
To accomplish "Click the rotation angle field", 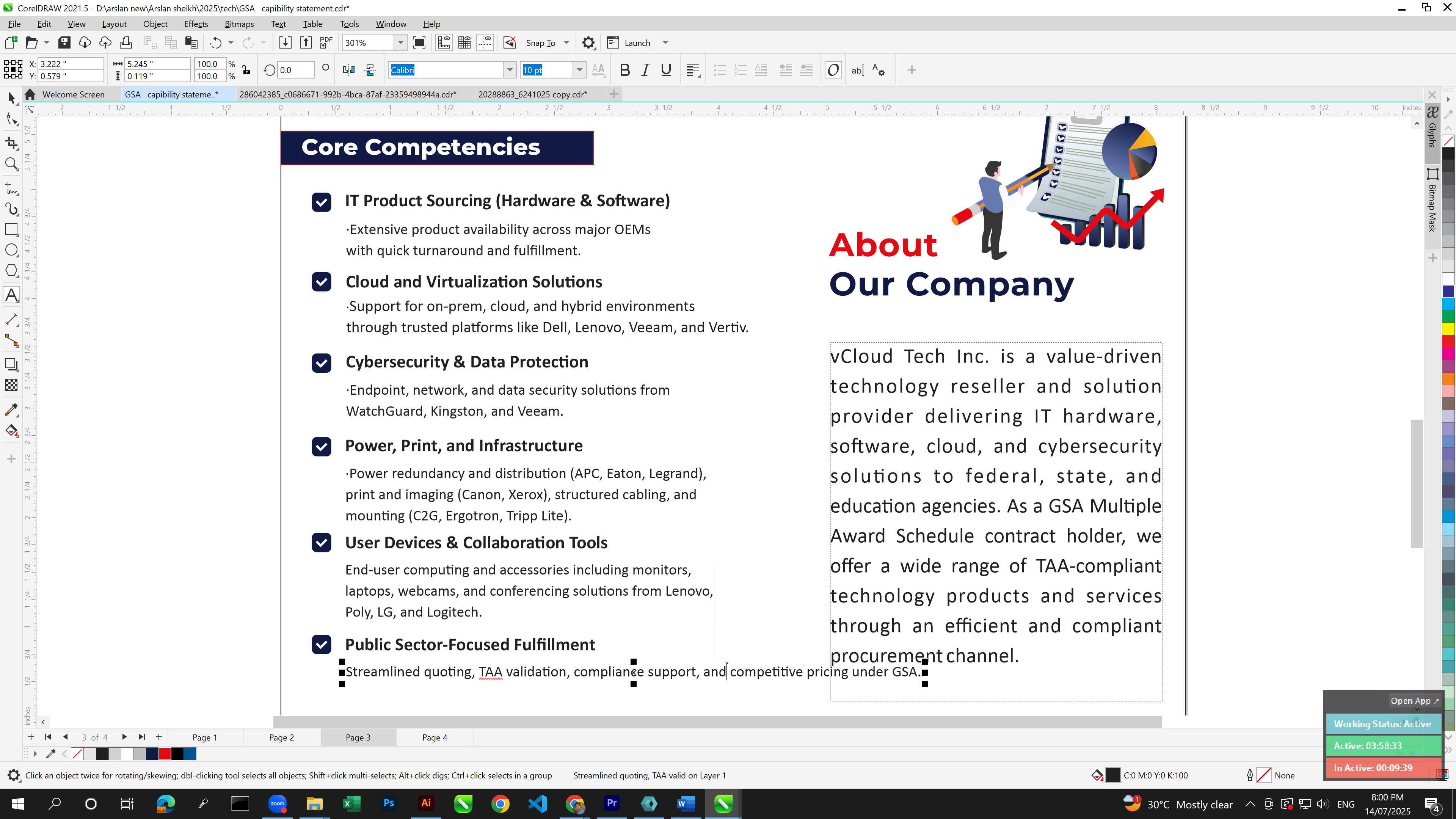I will point(296,70).
